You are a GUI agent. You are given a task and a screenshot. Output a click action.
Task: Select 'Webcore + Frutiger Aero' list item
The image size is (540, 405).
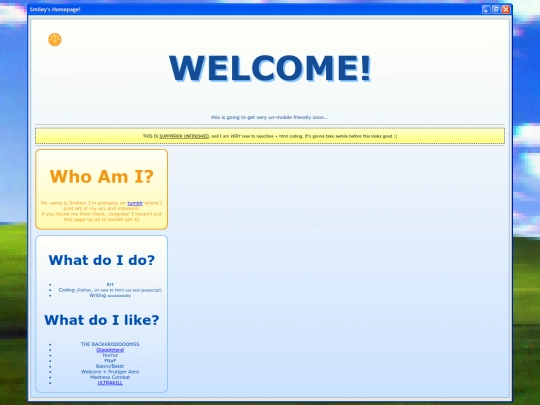point(110,372)
